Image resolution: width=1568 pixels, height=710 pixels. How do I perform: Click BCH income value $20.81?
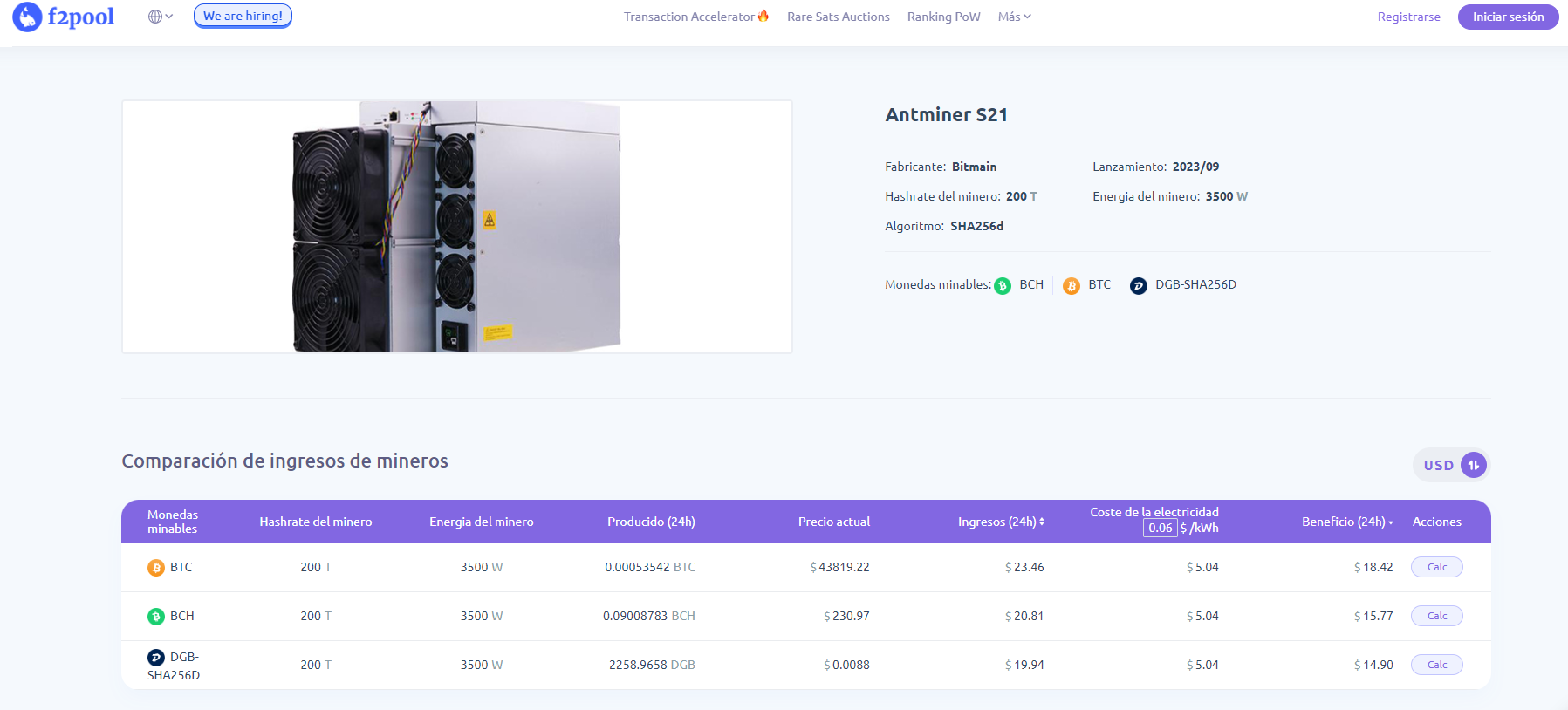(1024, 616)
